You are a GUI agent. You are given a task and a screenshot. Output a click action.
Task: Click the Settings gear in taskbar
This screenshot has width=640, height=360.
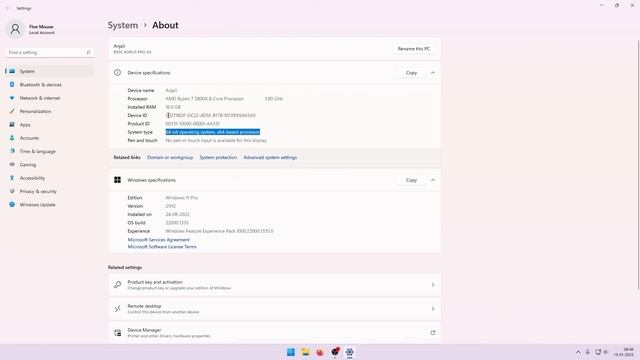click(x=349, y=352)
